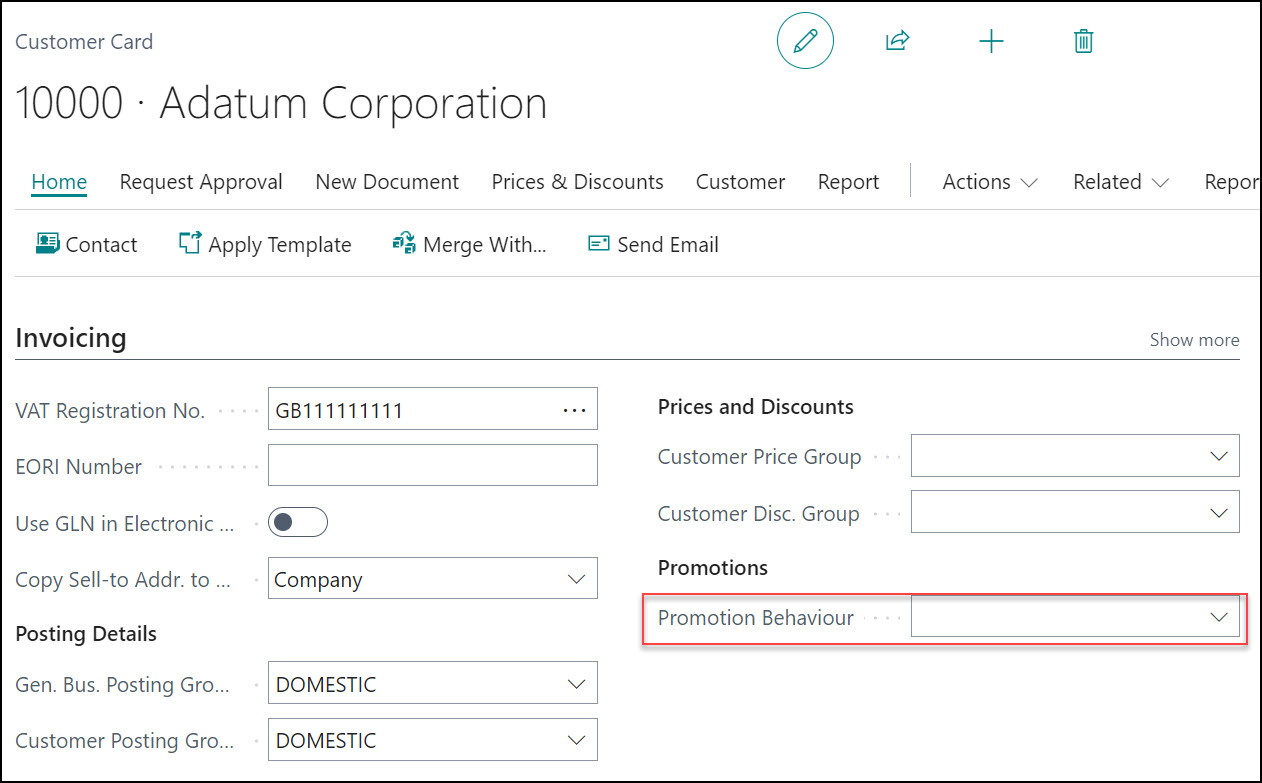This screenshot has width=1262, height=783.
Task: Open the VAT Registration No. ellipsis button
Action: point(574,408)
